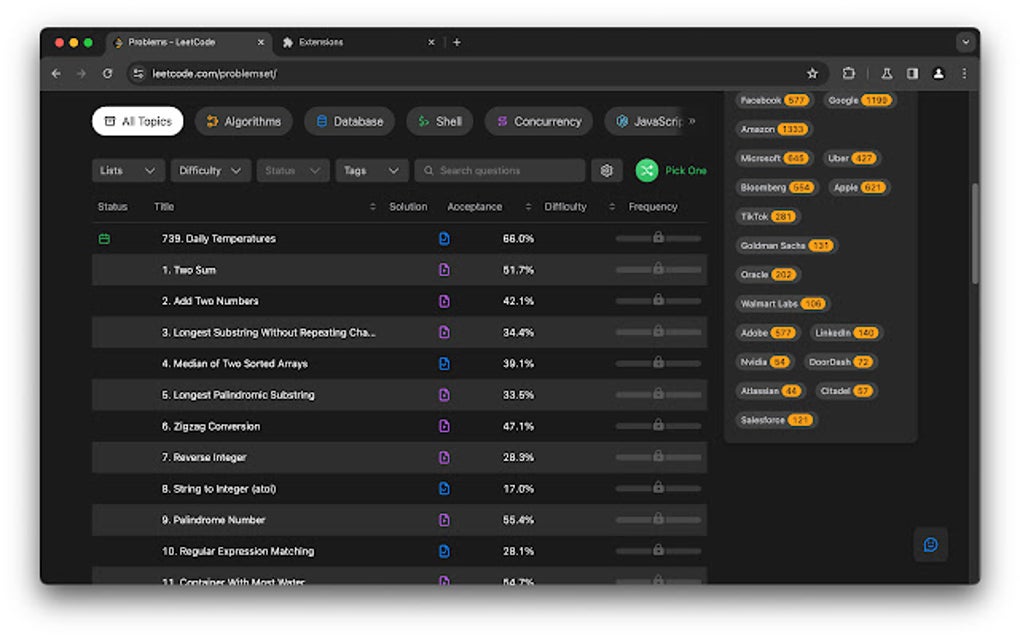Click the frequency bar for Daily Temperatures
Screen dimensions: 1020x638
(657, 238)
